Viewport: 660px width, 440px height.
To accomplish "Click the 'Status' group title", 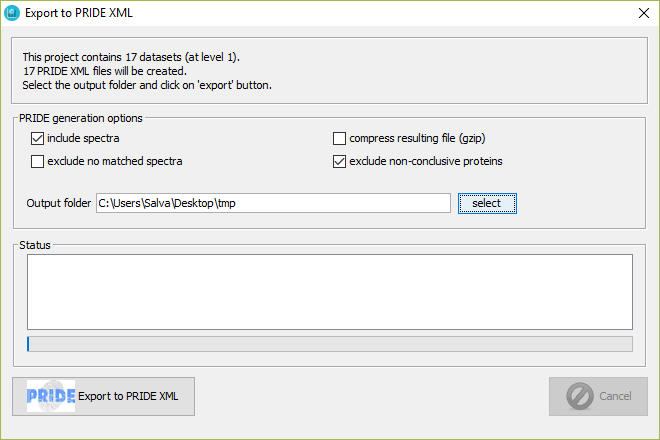I will pyautogui.click(x=35, y=245).
